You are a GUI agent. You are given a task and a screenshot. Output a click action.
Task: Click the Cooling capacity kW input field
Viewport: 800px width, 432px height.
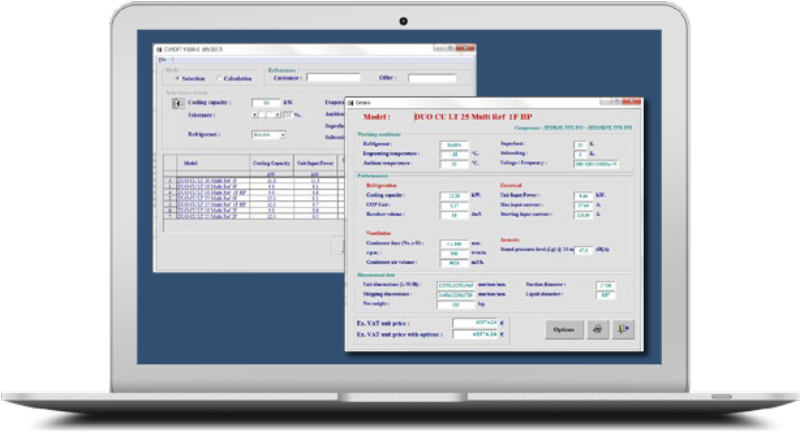click(x=264, y=103)
